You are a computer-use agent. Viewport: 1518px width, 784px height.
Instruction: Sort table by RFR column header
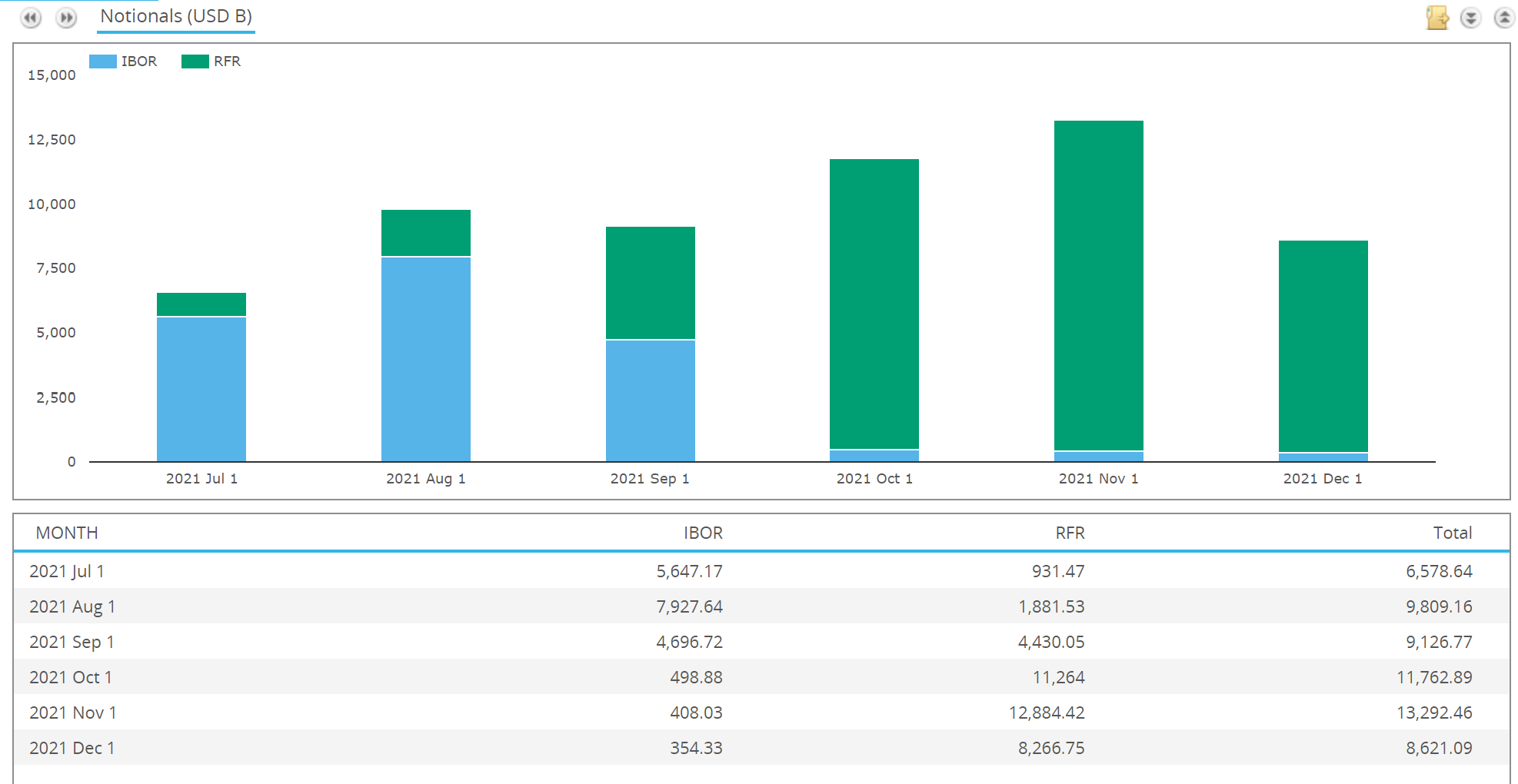click(x=1070, y=533)
